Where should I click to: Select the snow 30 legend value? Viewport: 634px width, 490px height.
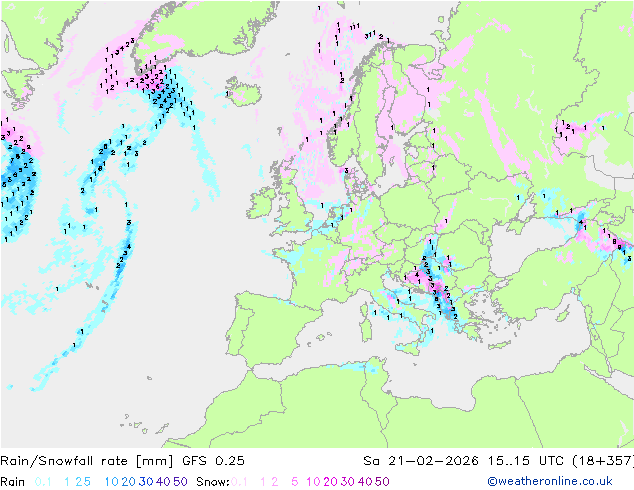click(348, 482)
